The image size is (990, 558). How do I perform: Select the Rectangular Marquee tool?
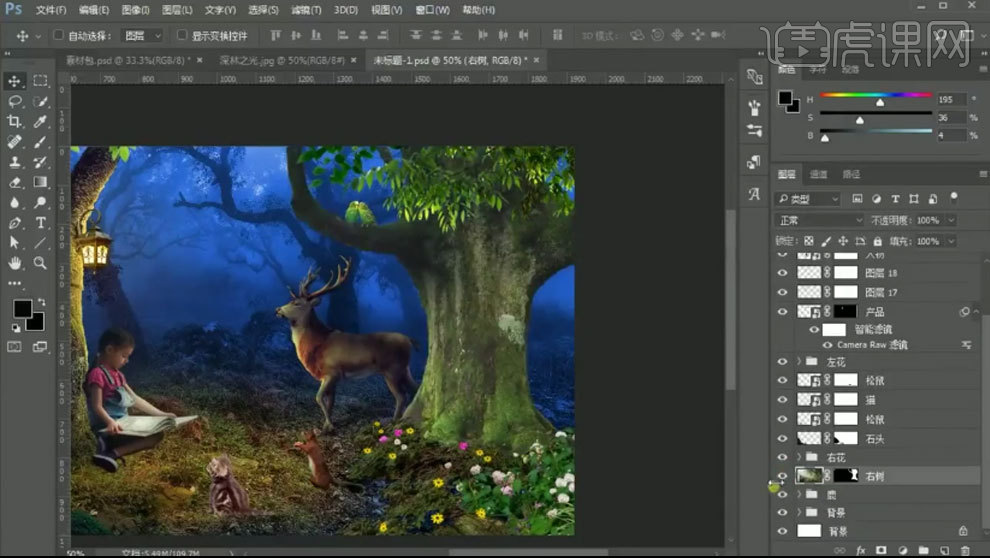tap(40, 81)
